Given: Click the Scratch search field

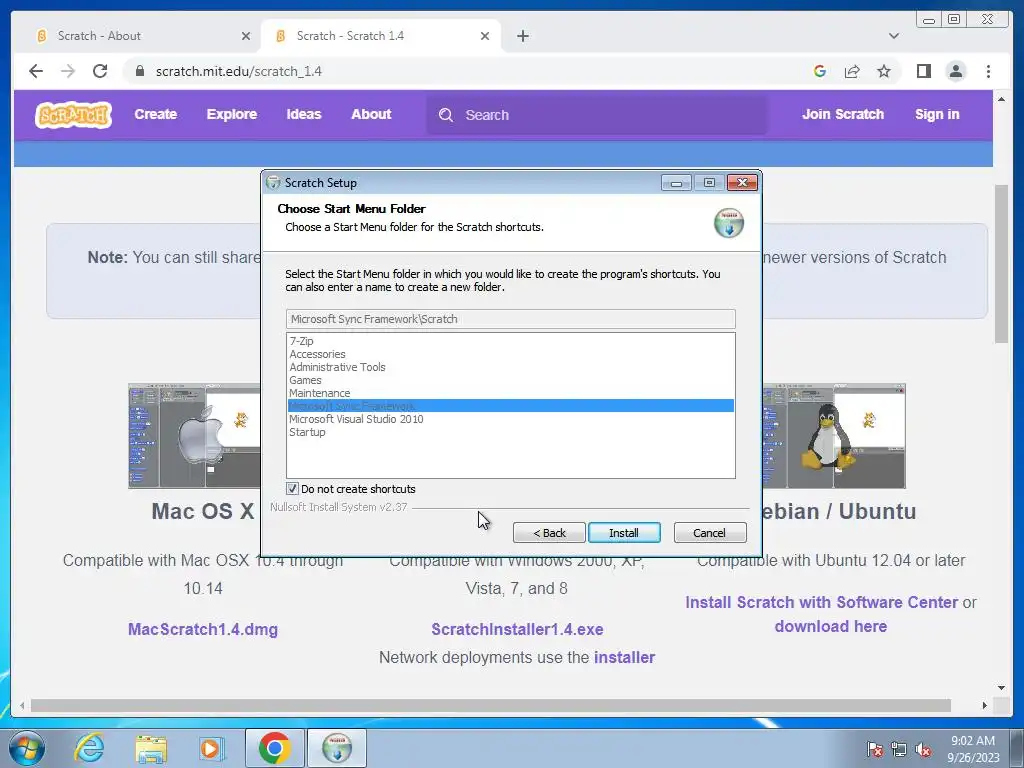Looking at the screenshot, I should tap(597, 115).
